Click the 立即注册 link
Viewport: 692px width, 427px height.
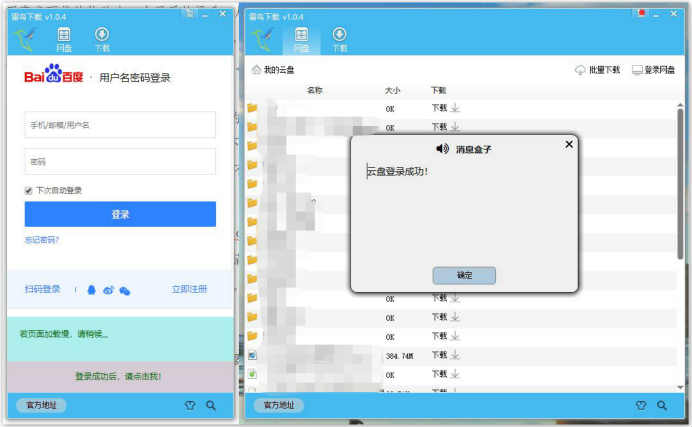[x=189, y=289]
